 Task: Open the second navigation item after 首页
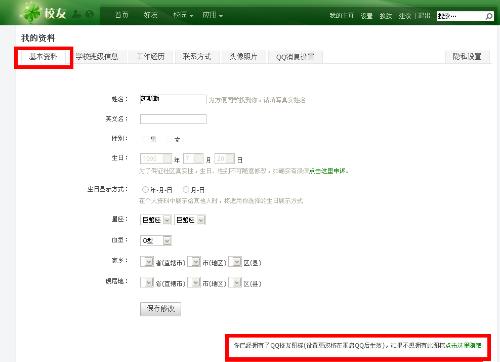pos(150,15)
